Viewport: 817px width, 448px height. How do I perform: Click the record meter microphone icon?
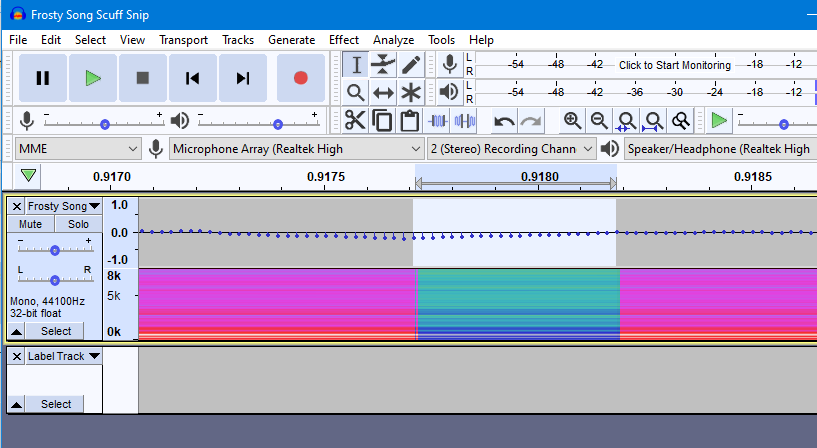pyautogui.click(x=450, y=65)
